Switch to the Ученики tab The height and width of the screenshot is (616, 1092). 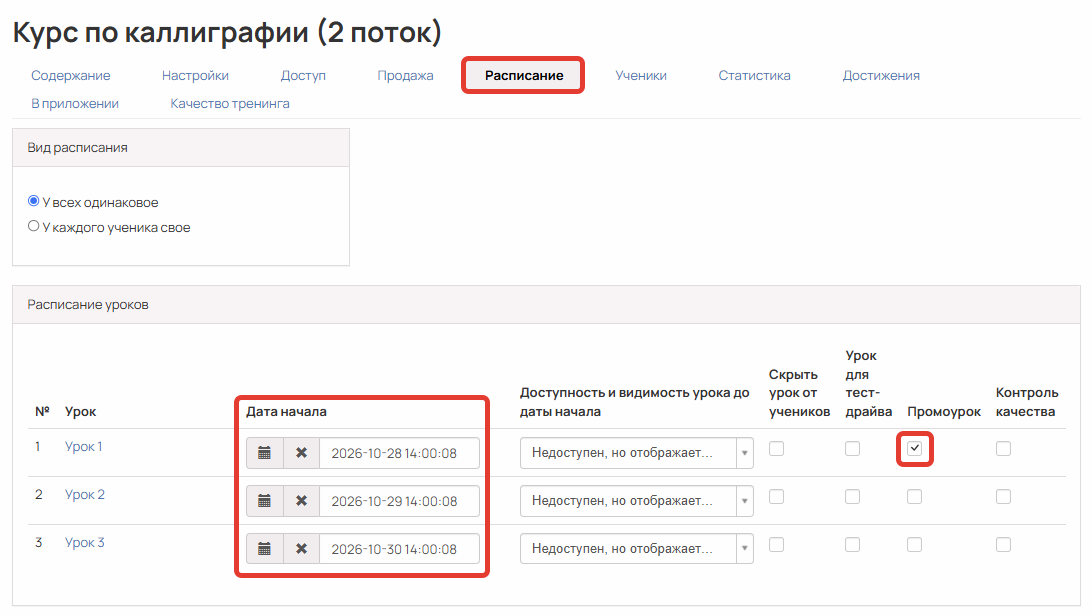(x=641, y=75)
